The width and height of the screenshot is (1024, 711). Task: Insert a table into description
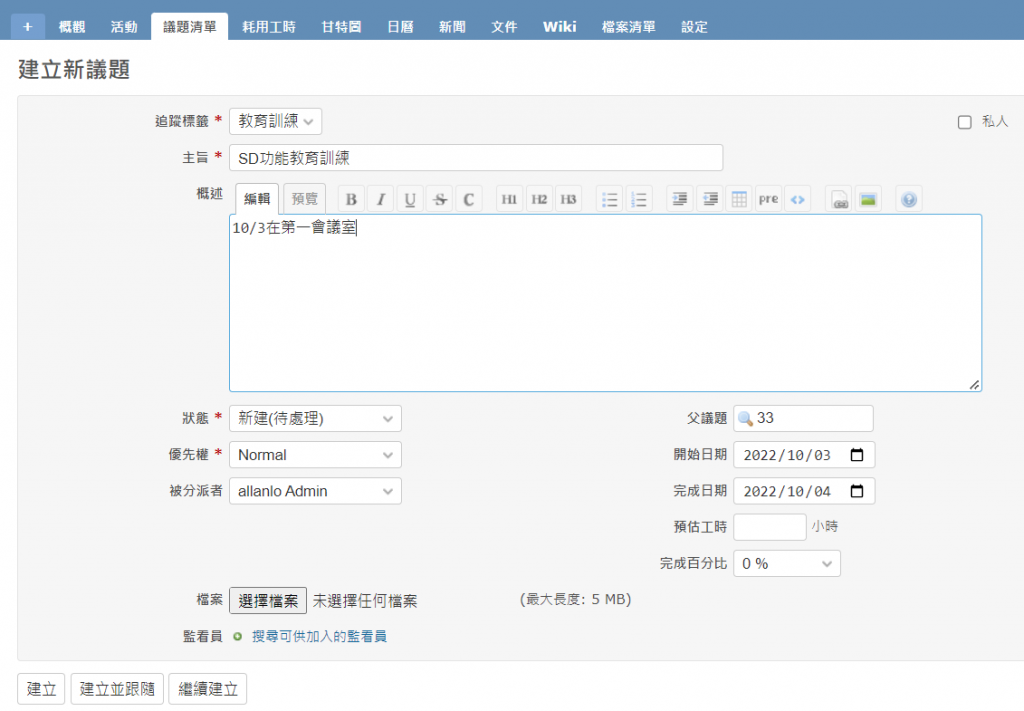coord(739,199)
